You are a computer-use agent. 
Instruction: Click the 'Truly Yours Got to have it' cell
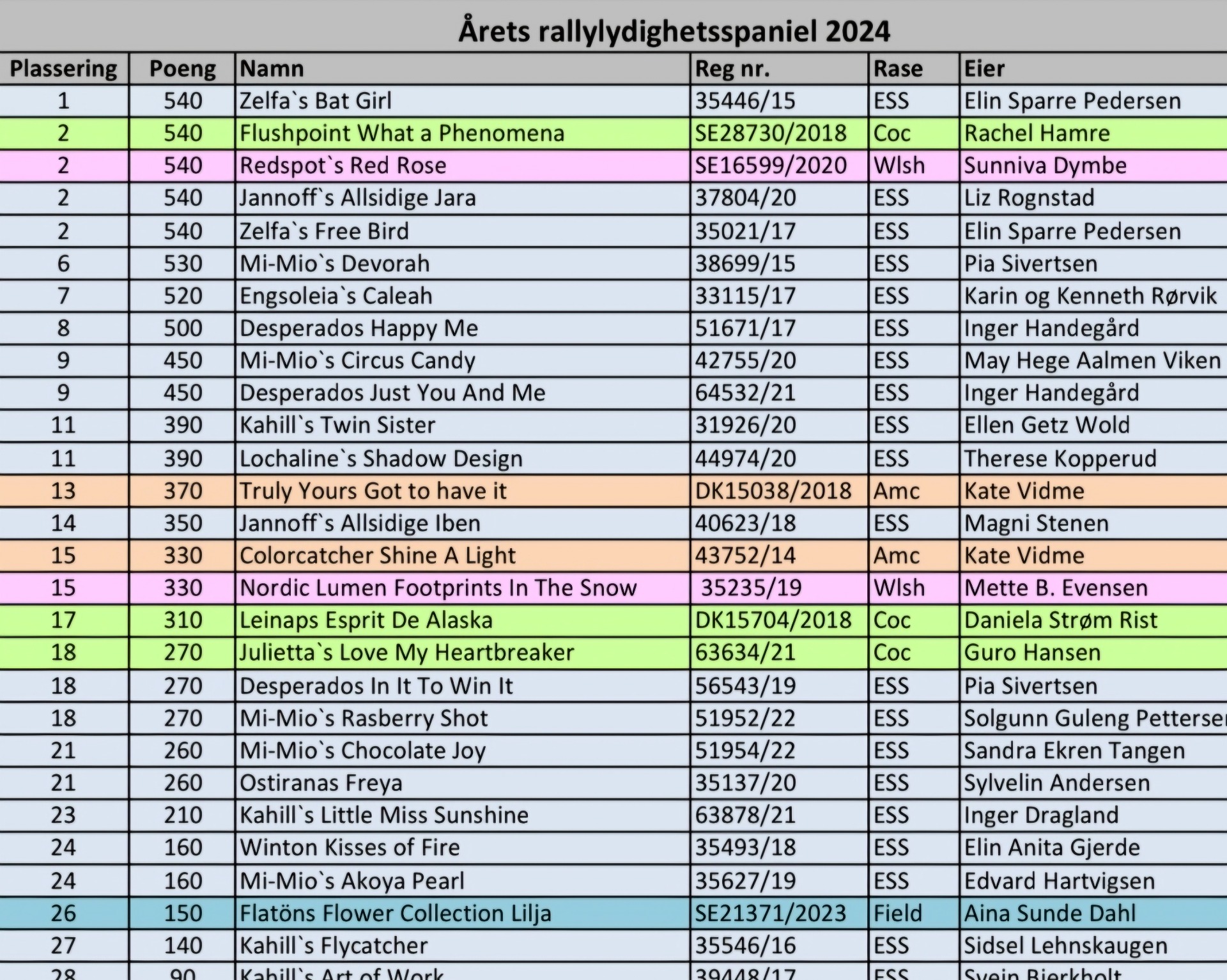click(373, 491)
